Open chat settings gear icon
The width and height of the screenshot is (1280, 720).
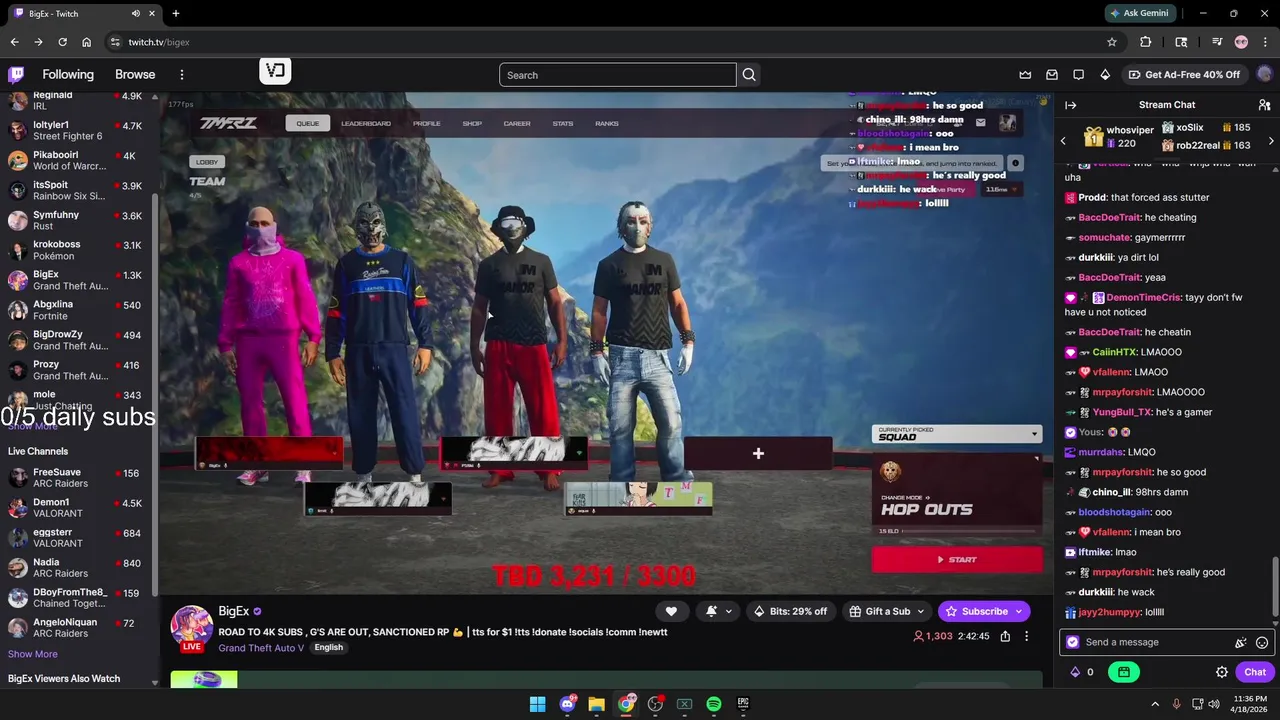coord(1222,672)
